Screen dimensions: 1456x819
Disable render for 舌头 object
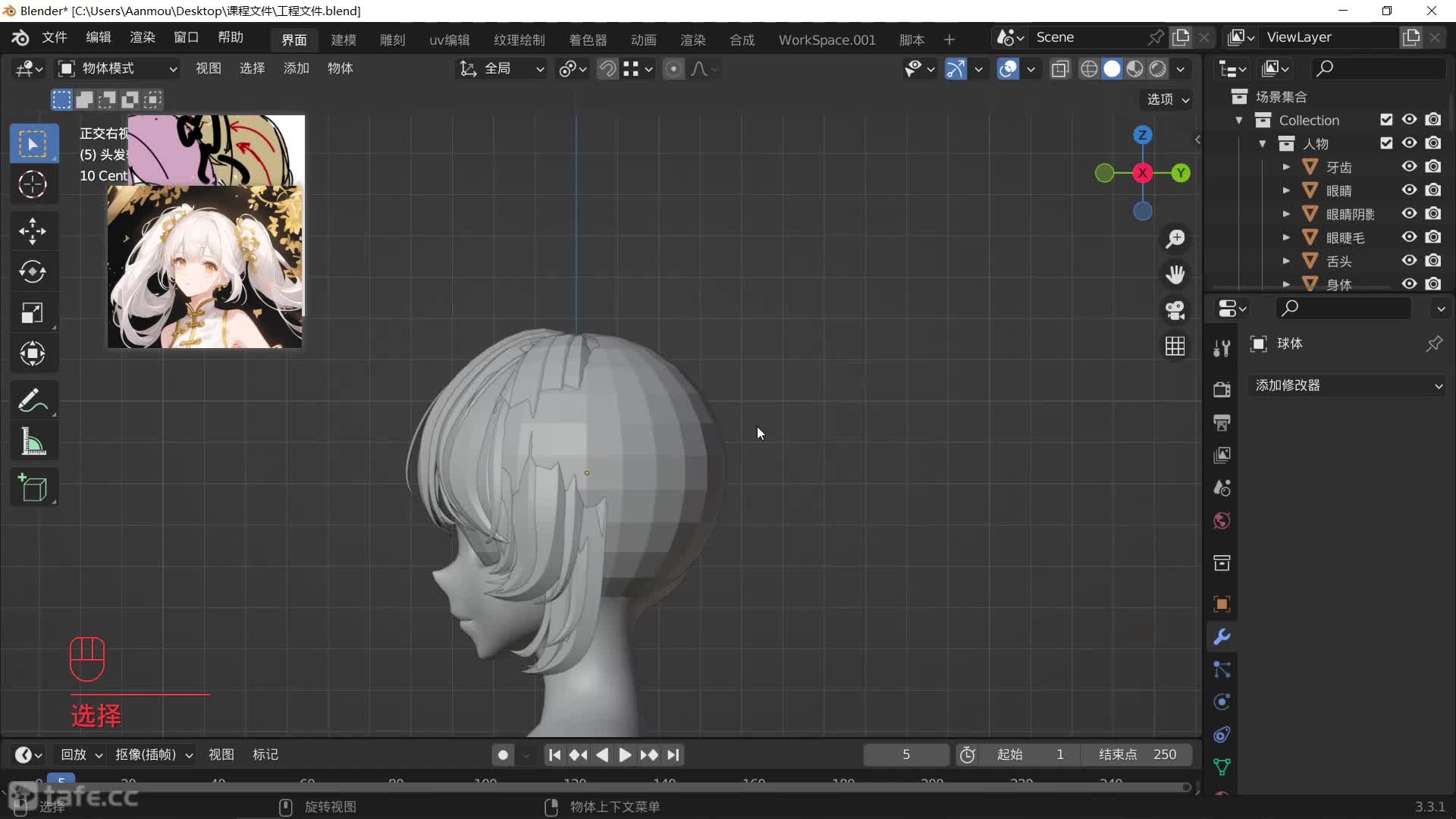pos(1432,261)
